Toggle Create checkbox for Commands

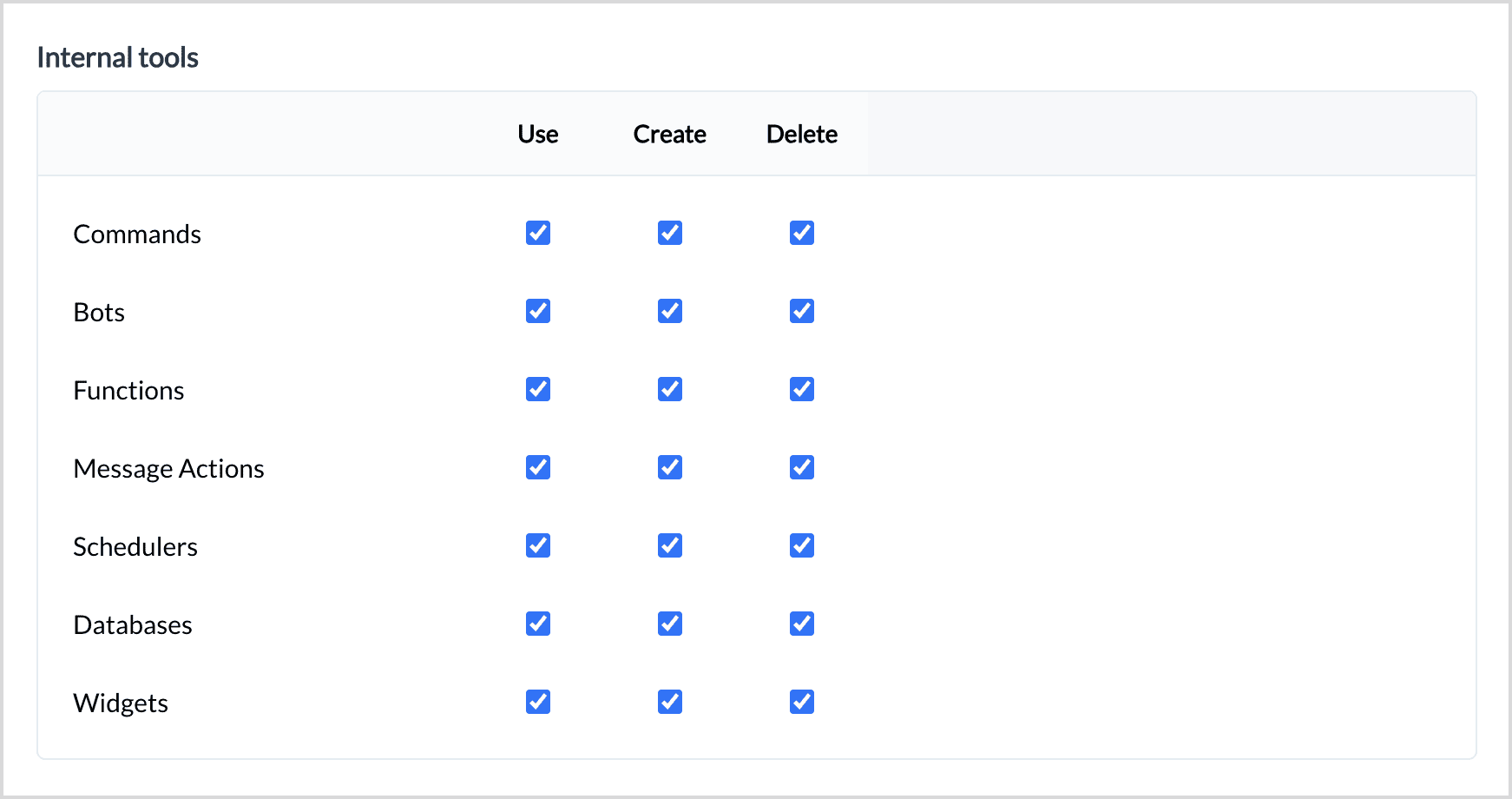pyautogui.click(x=670, y=233)
